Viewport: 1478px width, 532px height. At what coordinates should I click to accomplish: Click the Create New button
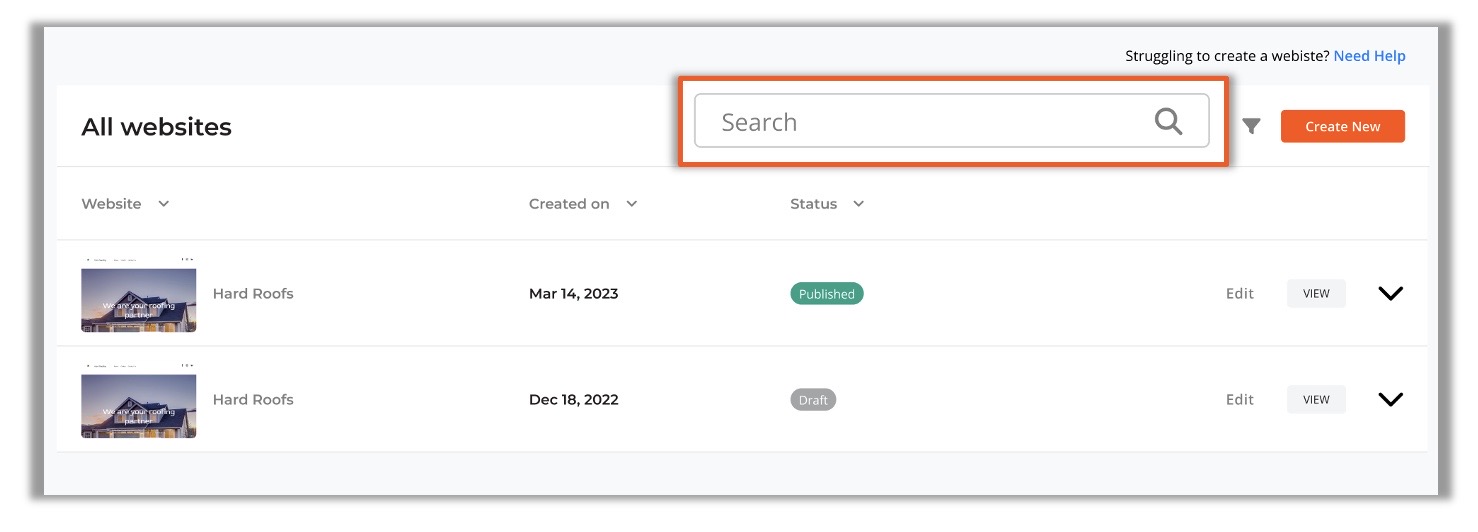click(x=1342, y=126)
